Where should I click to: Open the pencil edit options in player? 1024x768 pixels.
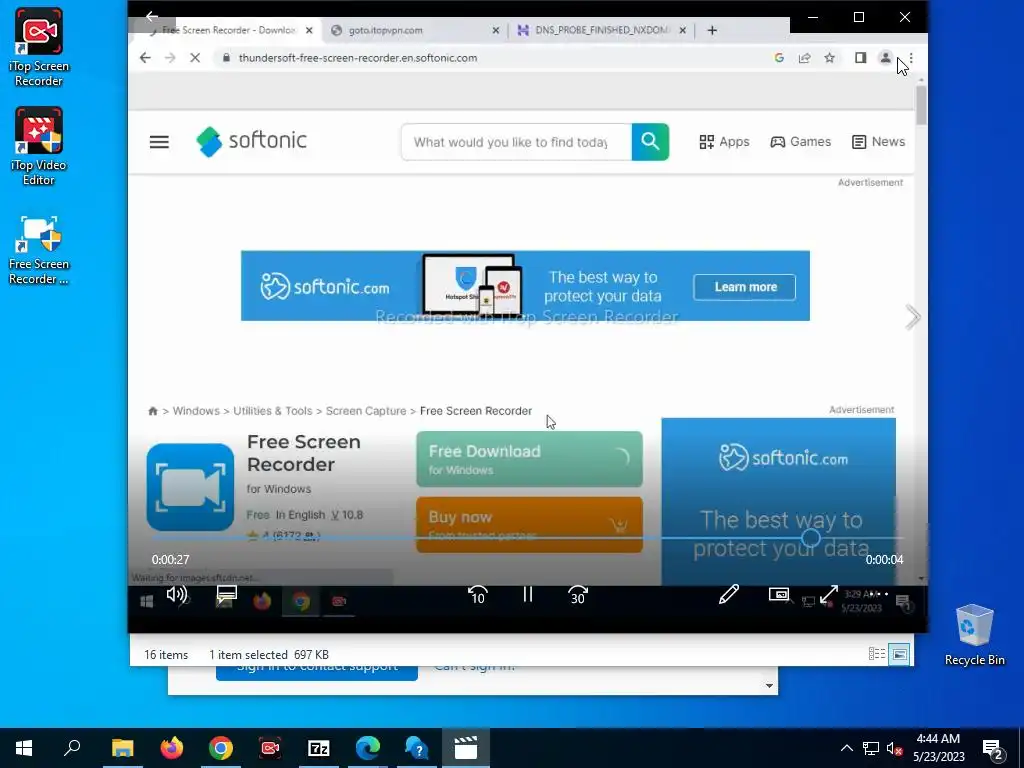pyautogui.click(x=729, y=594)
